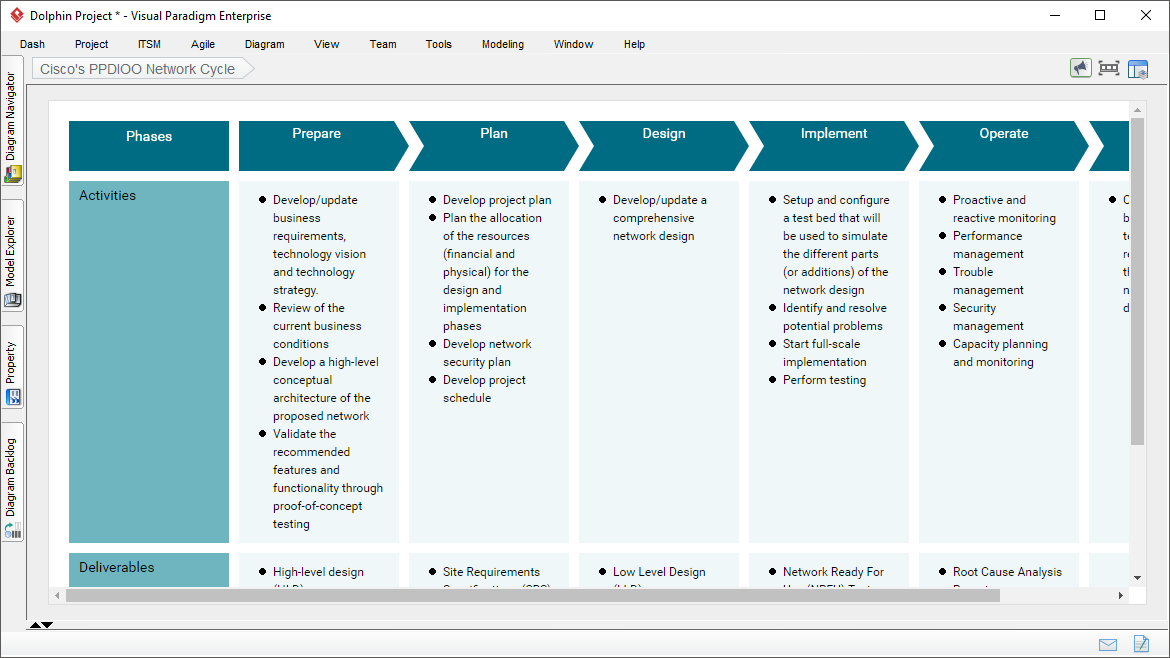Click 'Identify and resolve potential problems' bullet
This screenshot has width=1170, height=658.
coord(835,317)
